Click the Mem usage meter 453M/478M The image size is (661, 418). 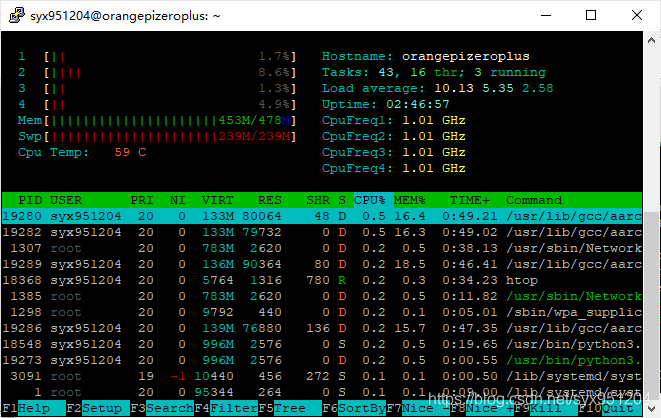pyautogui.click(x=170, y=120)
